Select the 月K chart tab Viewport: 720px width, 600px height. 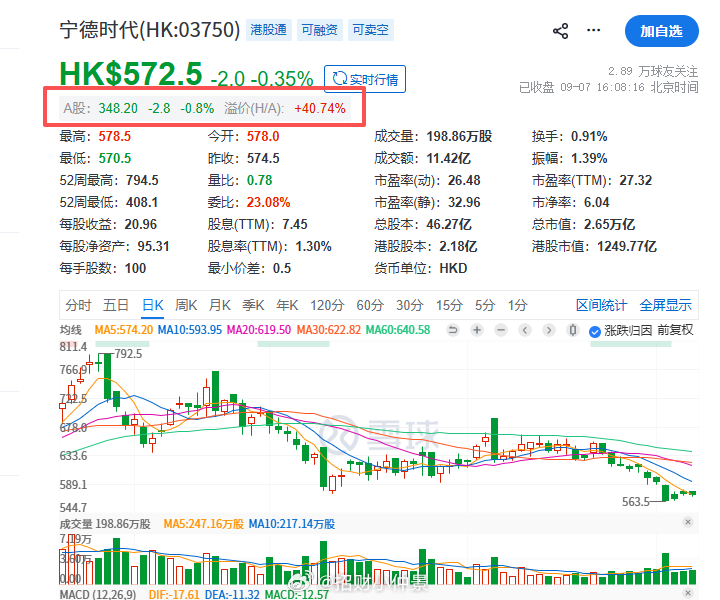tap(219, 305)
